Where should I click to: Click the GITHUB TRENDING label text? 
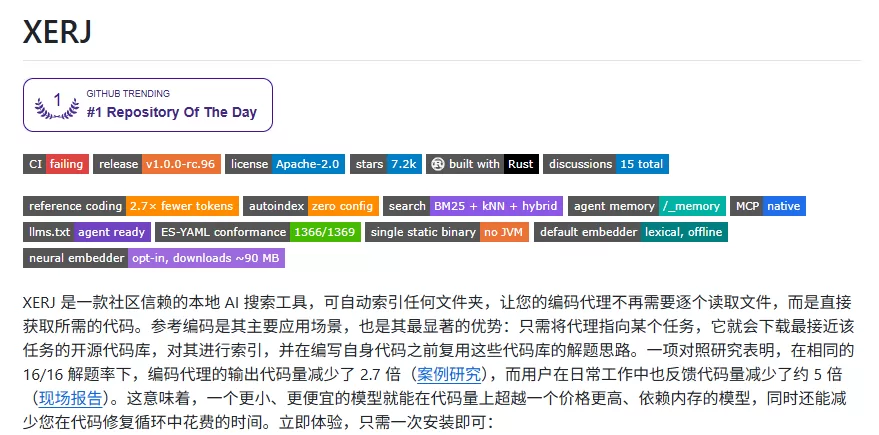(128, 94)
